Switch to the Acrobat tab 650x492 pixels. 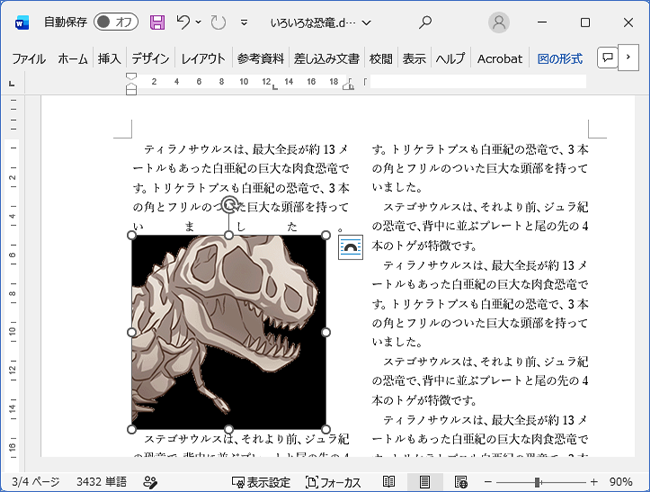[500, 59]
